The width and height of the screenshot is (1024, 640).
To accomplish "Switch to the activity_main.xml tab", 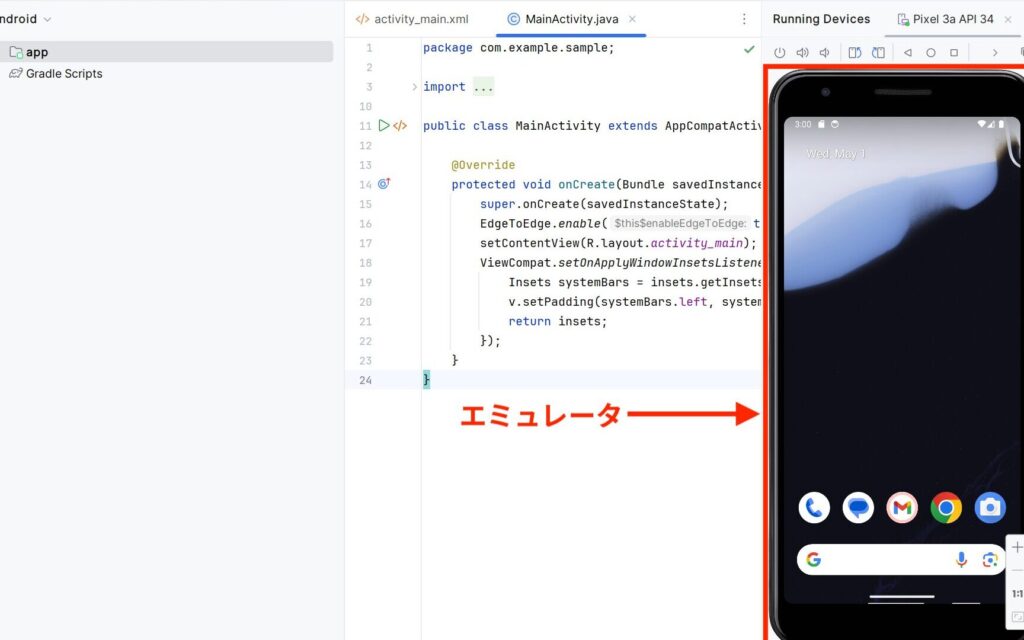I will [x=412, y=19].
